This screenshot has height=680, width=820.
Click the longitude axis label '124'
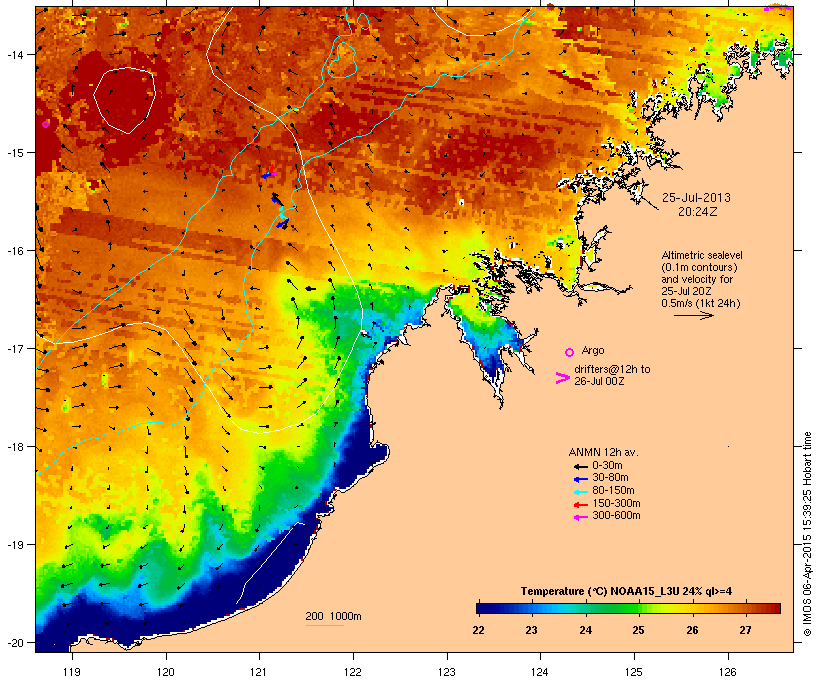pyautogui.click(x=540, y=672)
